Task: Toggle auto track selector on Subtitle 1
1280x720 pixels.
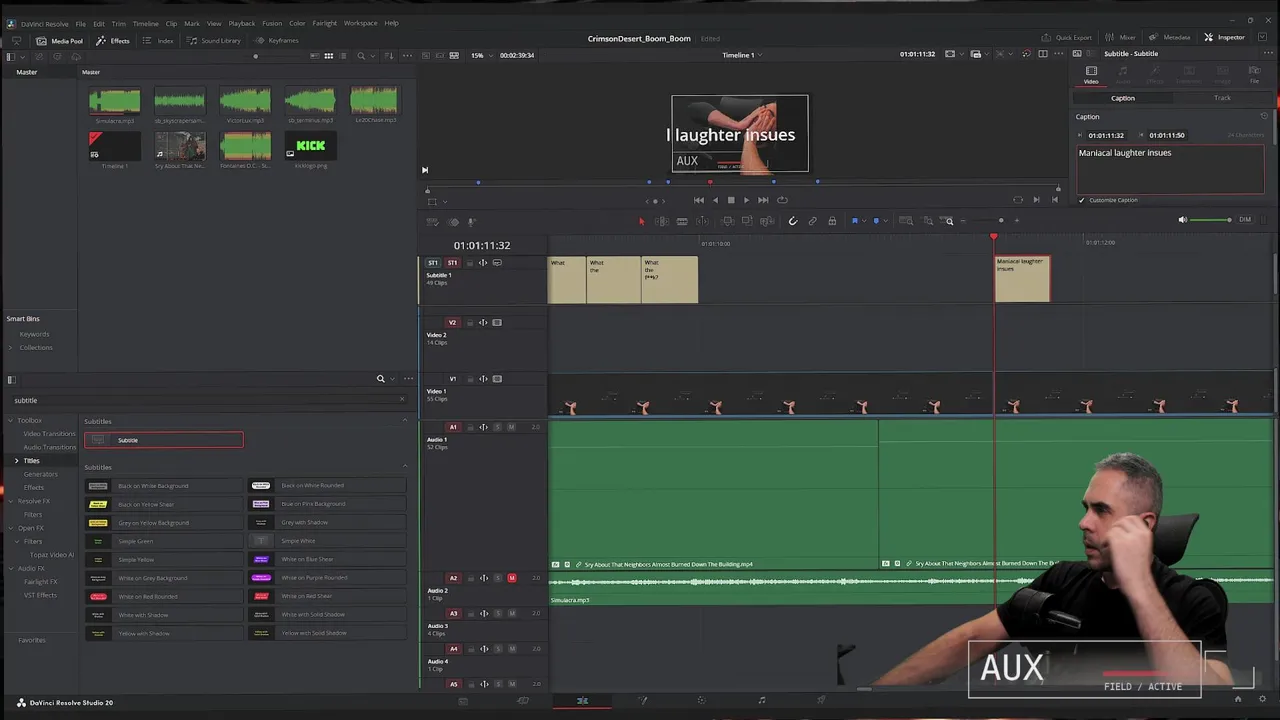Action: pos(483,263)
